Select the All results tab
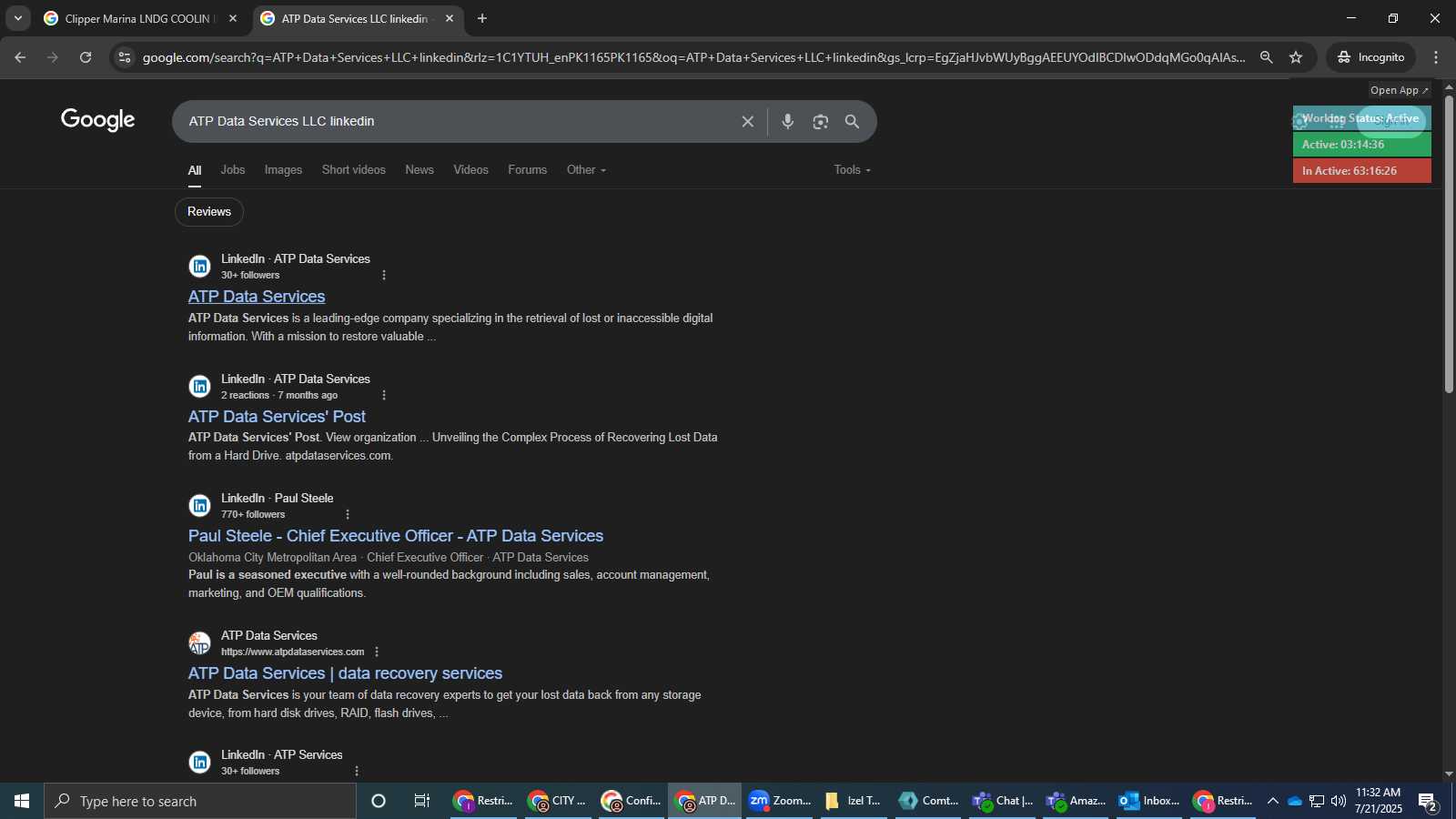Screen dimensions: 1456x819 click(195, 170)
